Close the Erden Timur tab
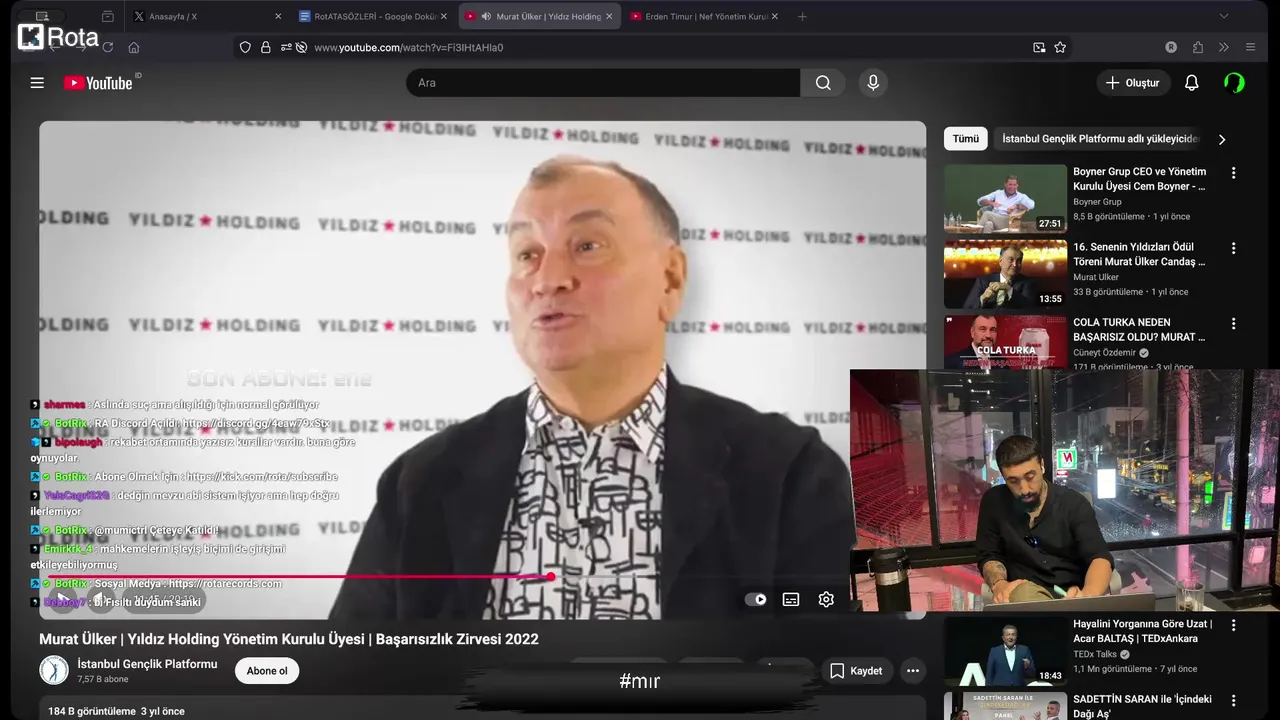The height and width of the screenshot is (720, 1280). click(774, 16)
